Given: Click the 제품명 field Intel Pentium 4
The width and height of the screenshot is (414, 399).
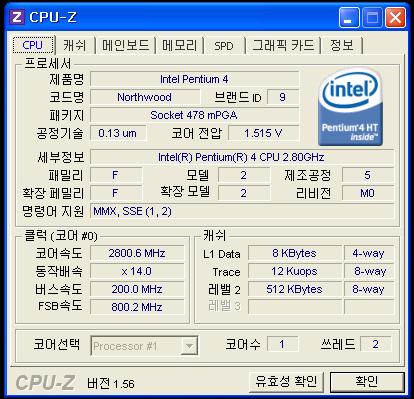Looking at the screenshot, I should 194,79.
